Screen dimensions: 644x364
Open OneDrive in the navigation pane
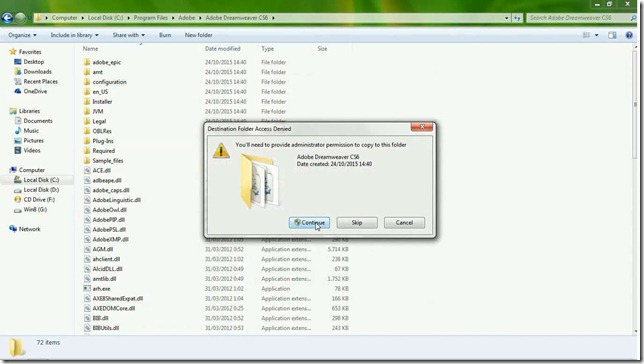click(35, 92)
